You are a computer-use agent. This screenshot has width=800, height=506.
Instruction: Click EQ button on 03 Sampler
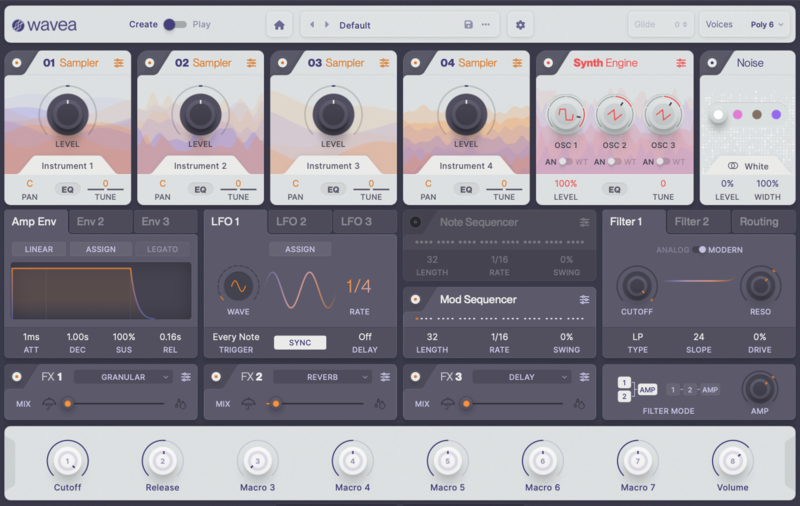333,188
